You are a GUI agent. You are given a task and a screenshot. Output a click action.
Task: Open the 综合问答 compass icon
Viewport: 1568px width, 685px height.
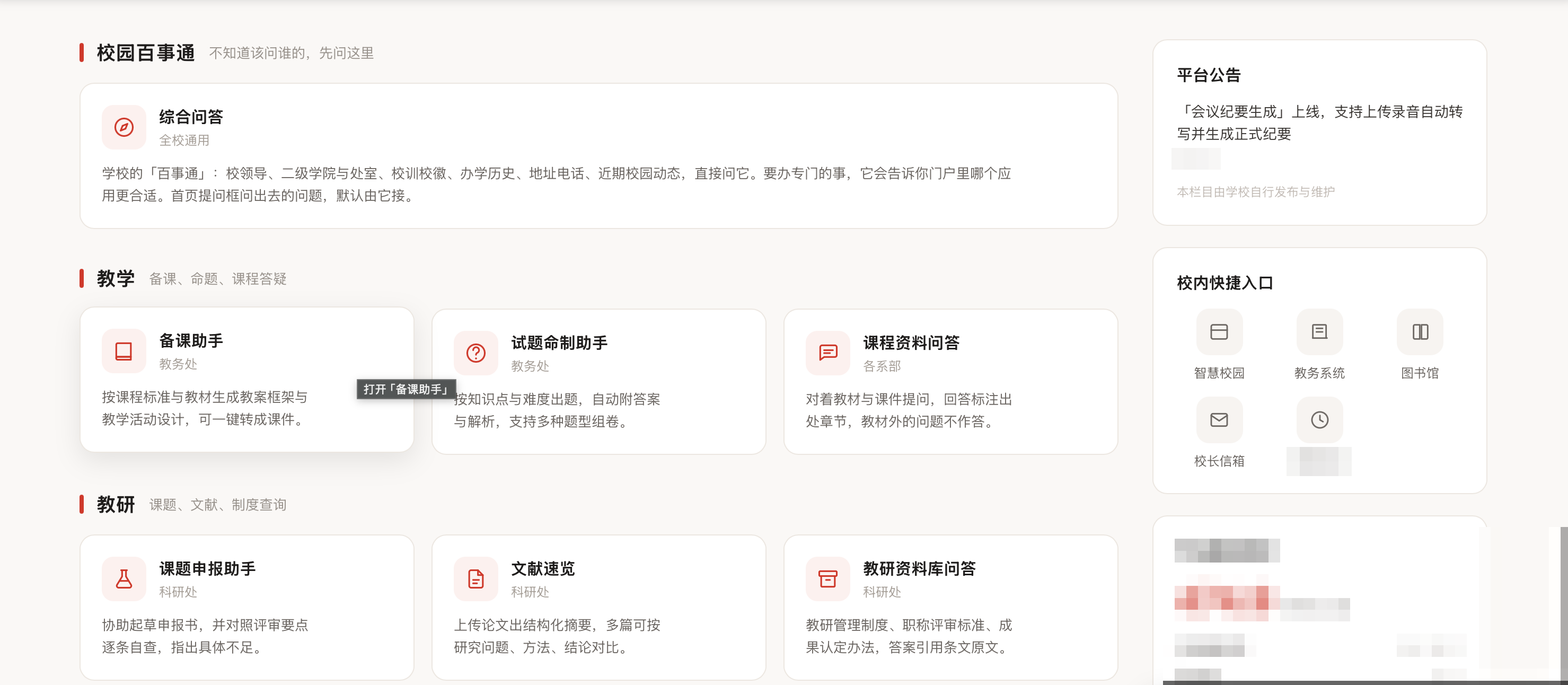coord(124,127)
